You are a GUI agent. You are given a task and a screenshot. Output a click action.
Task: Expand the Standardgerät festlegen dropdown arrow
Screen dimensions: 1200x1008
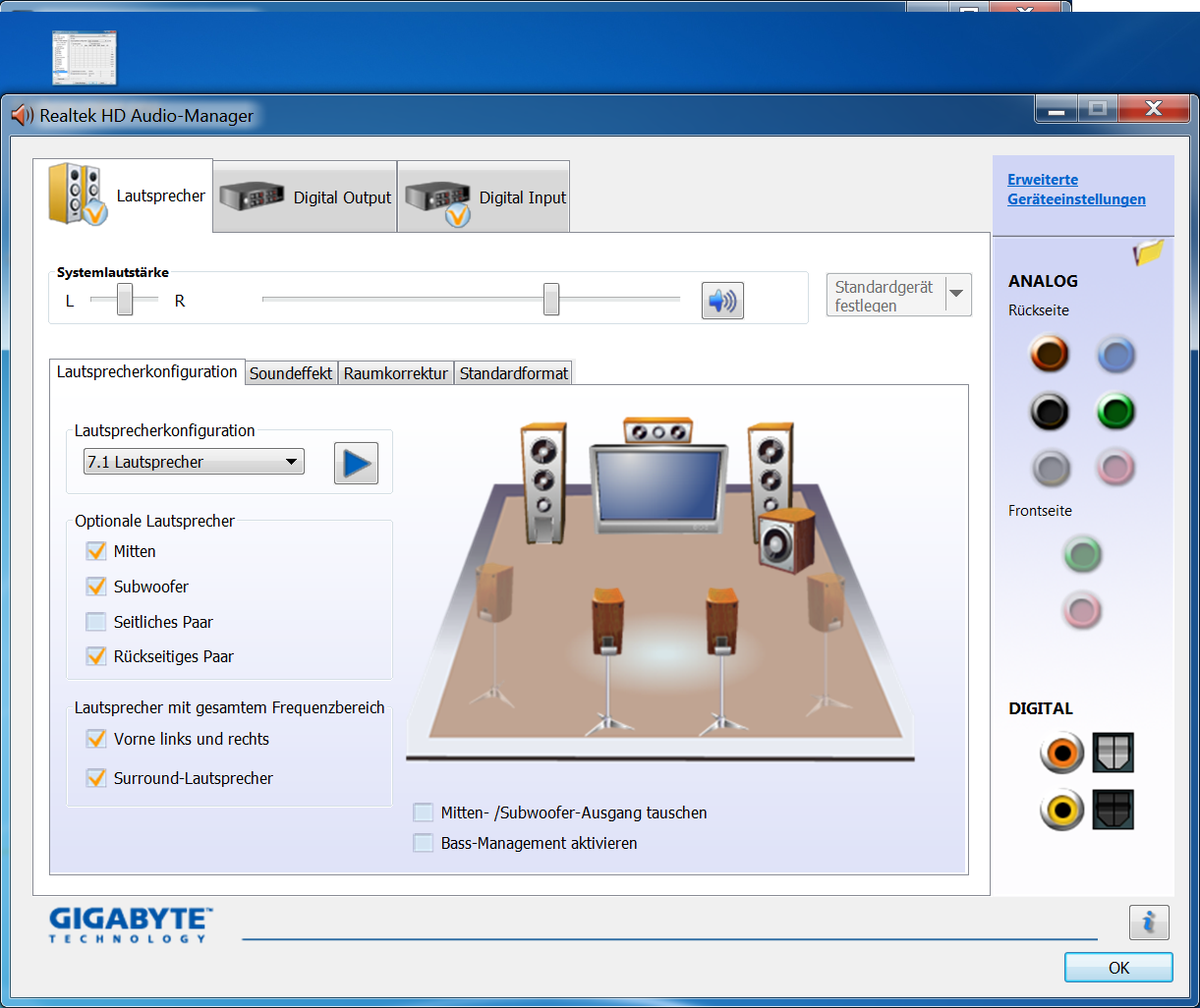957,294
